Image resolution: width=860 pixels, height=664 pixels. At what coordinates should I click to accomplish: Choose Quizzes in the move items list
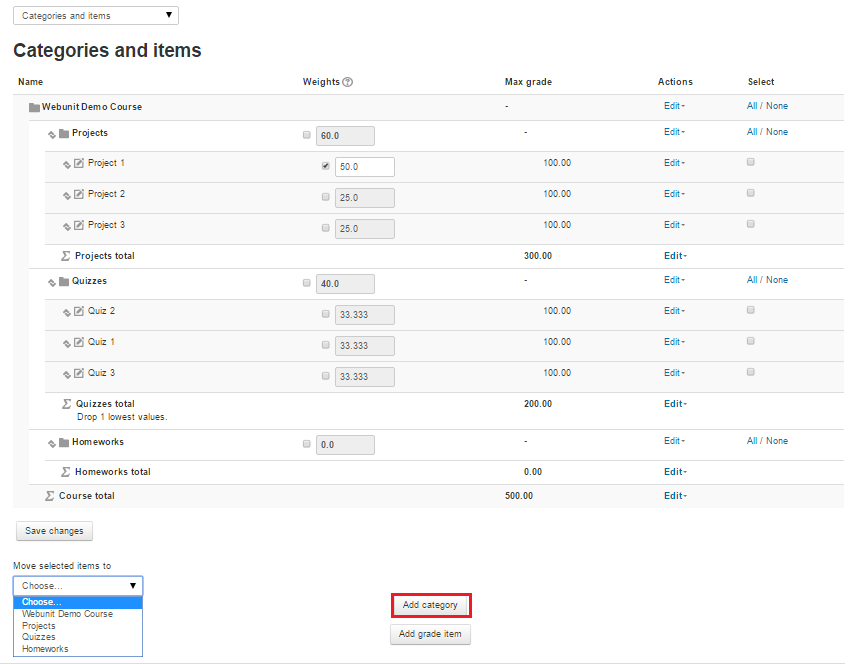(x=39, y=637)
